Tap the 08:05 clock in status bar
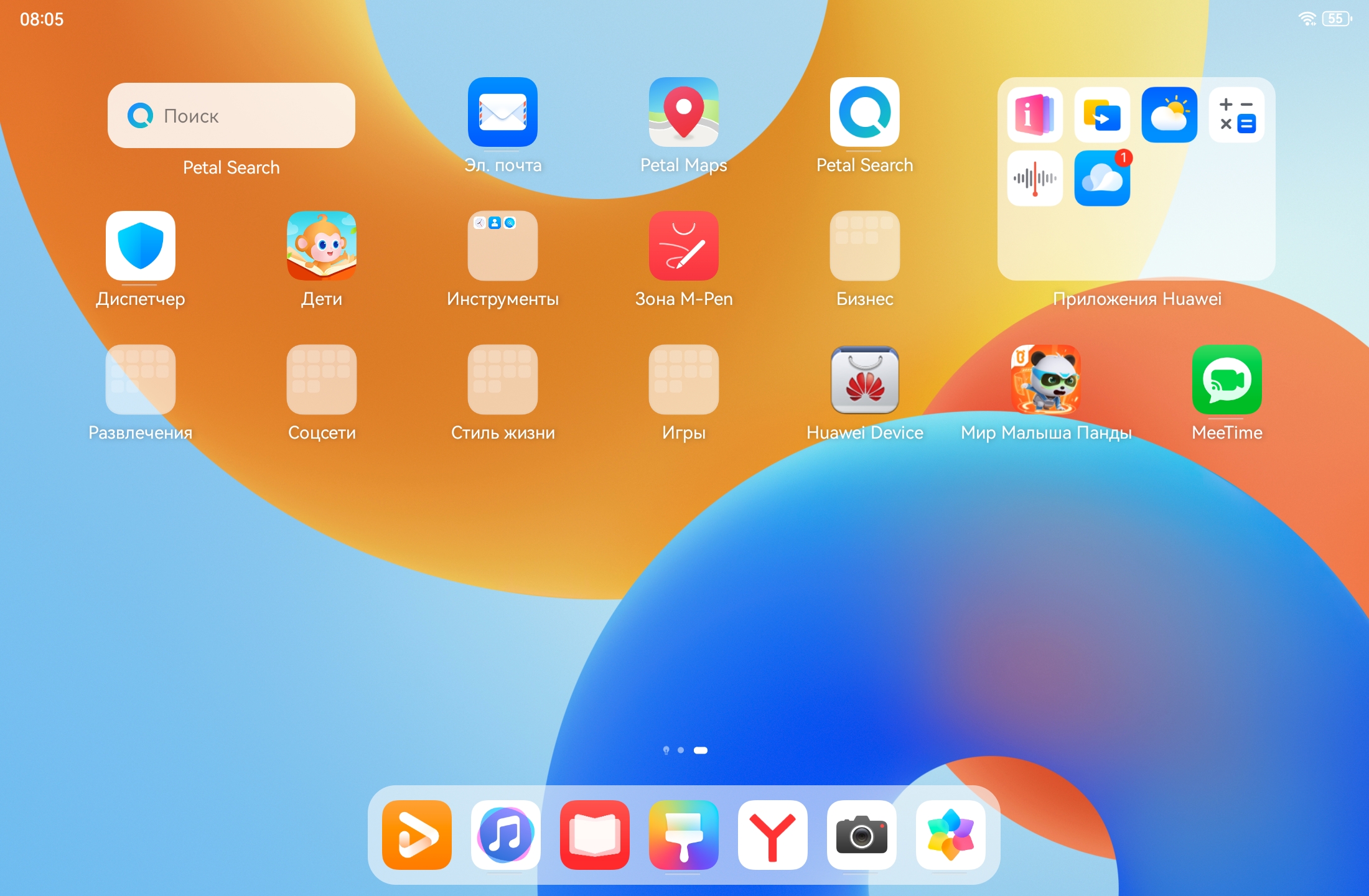 [x=42, y=19]
